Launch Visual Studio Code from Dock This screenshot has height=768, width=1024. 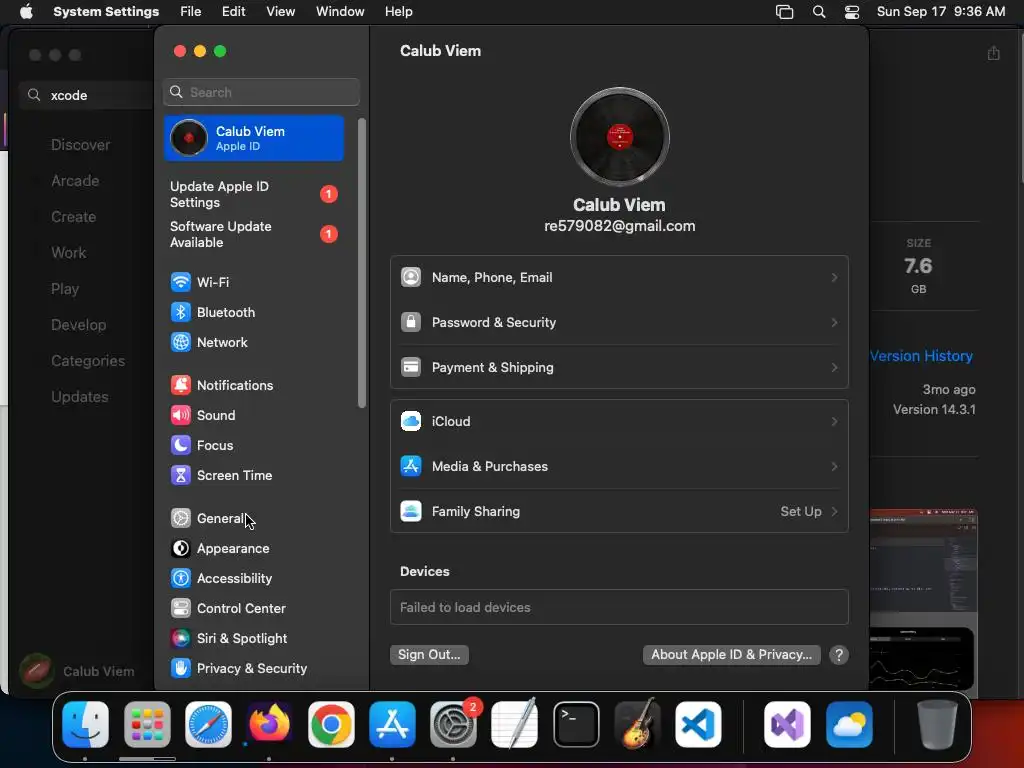tap(698, 725)
